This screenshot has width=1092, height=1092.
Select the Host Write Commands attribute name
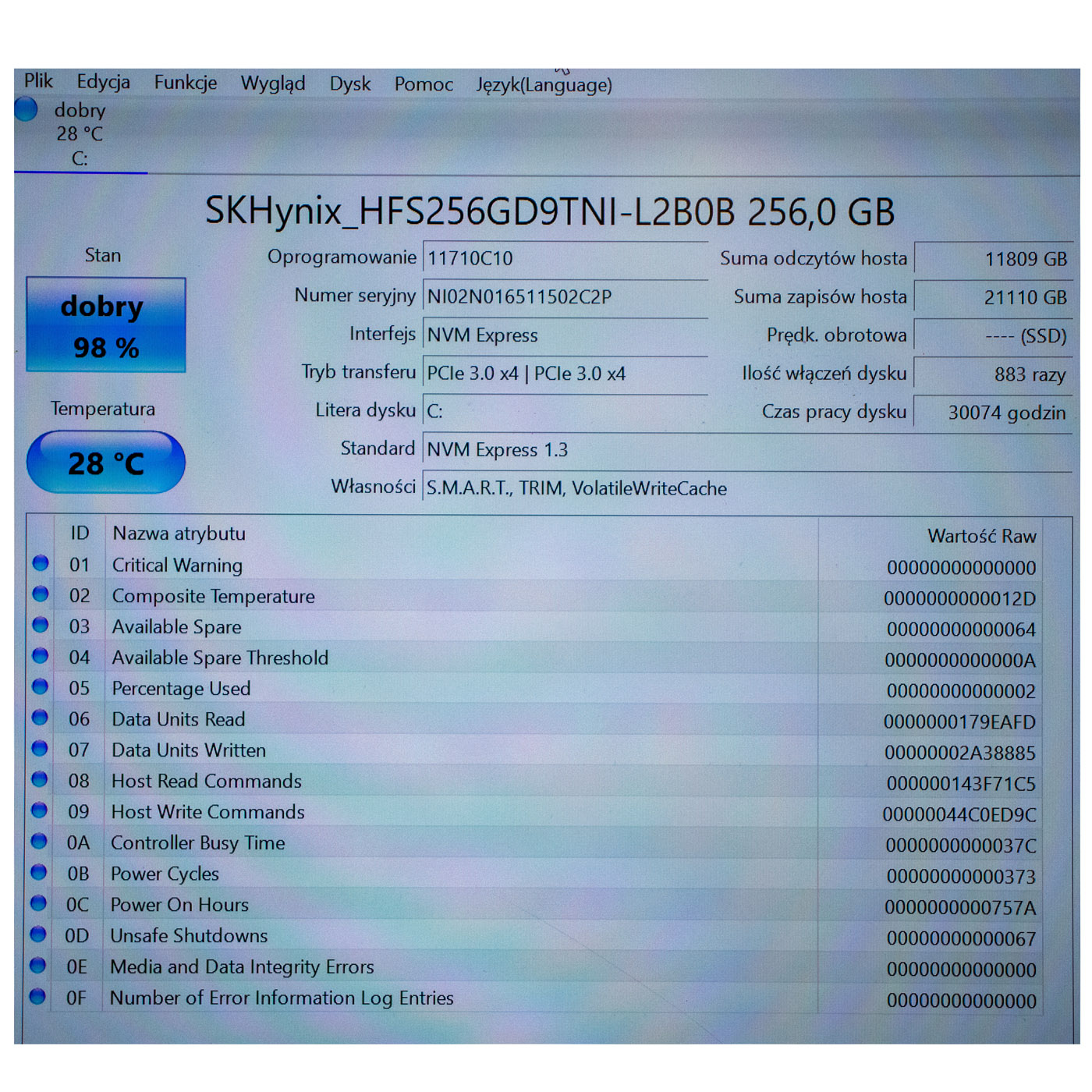coord(207,812)
